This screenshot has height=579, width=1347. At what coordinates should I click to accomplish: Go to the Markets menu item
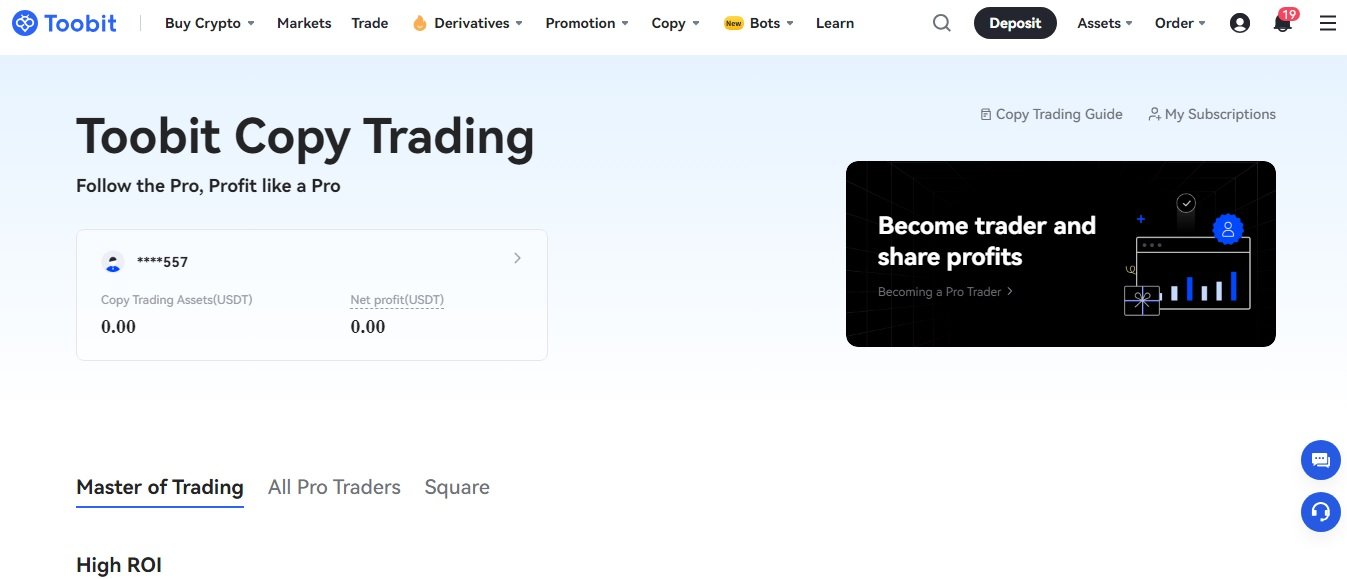click(304, 23)
